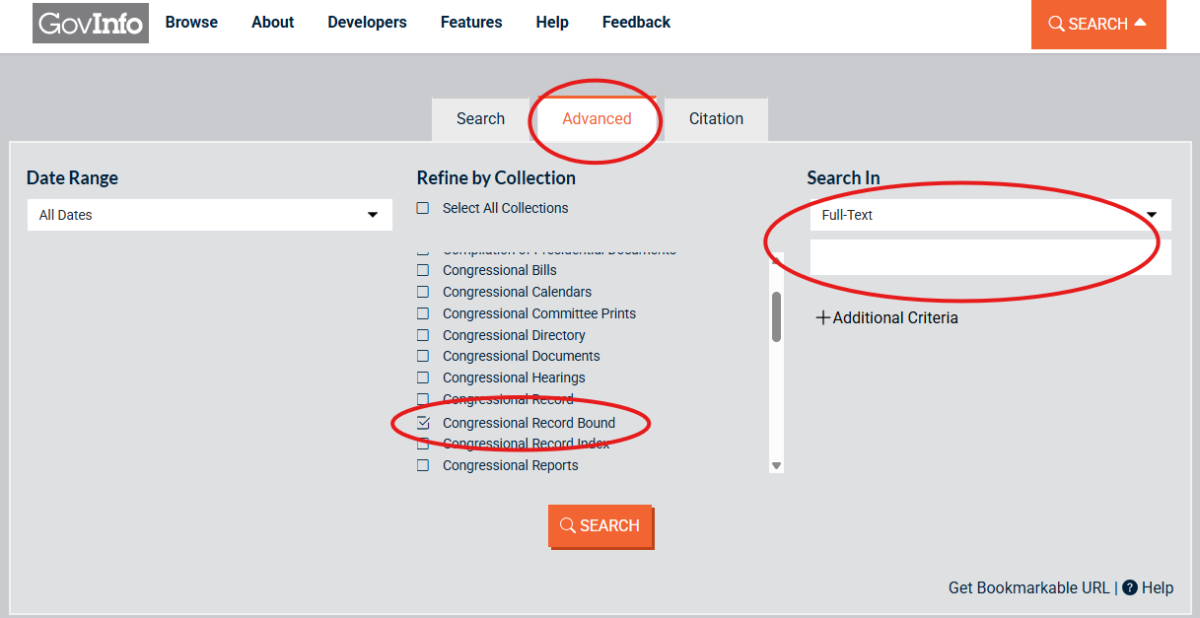Screen dimensions: 1200x618
Task: Expand the All Dates date range dropdown
Action: [209, 215]
